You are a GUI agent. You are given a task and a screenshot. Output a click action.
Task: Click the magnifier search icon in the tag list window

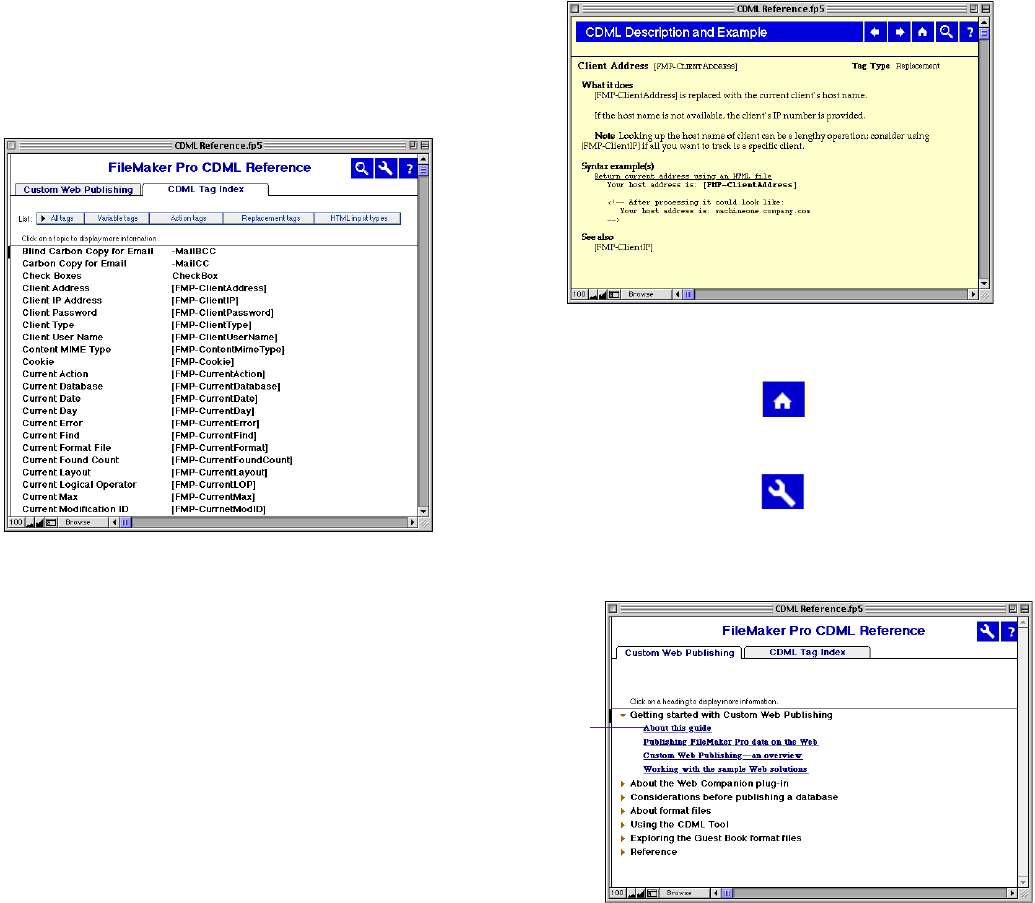[362, 168]
